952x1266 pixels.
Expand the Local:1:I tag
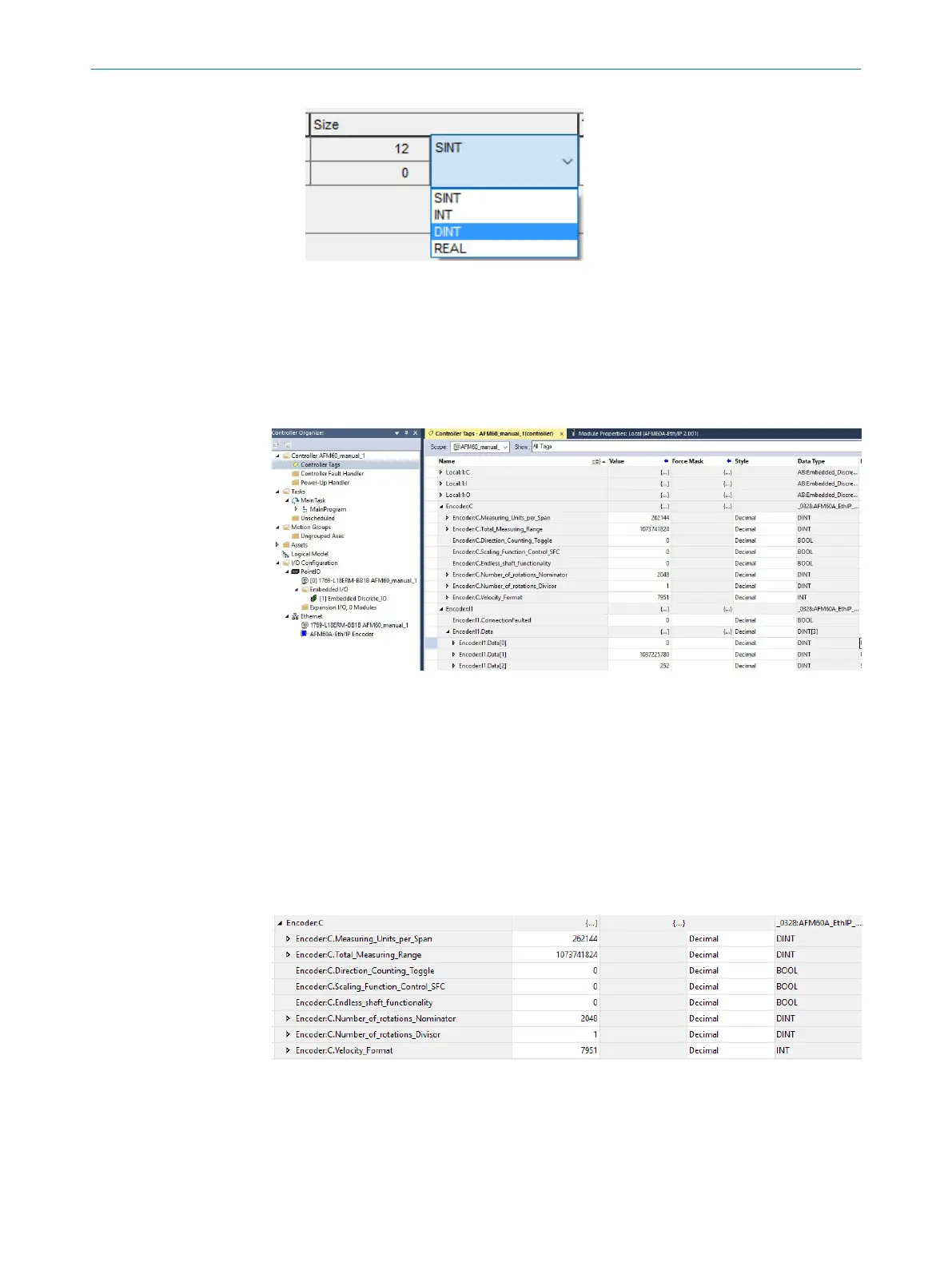pos(440,484)
